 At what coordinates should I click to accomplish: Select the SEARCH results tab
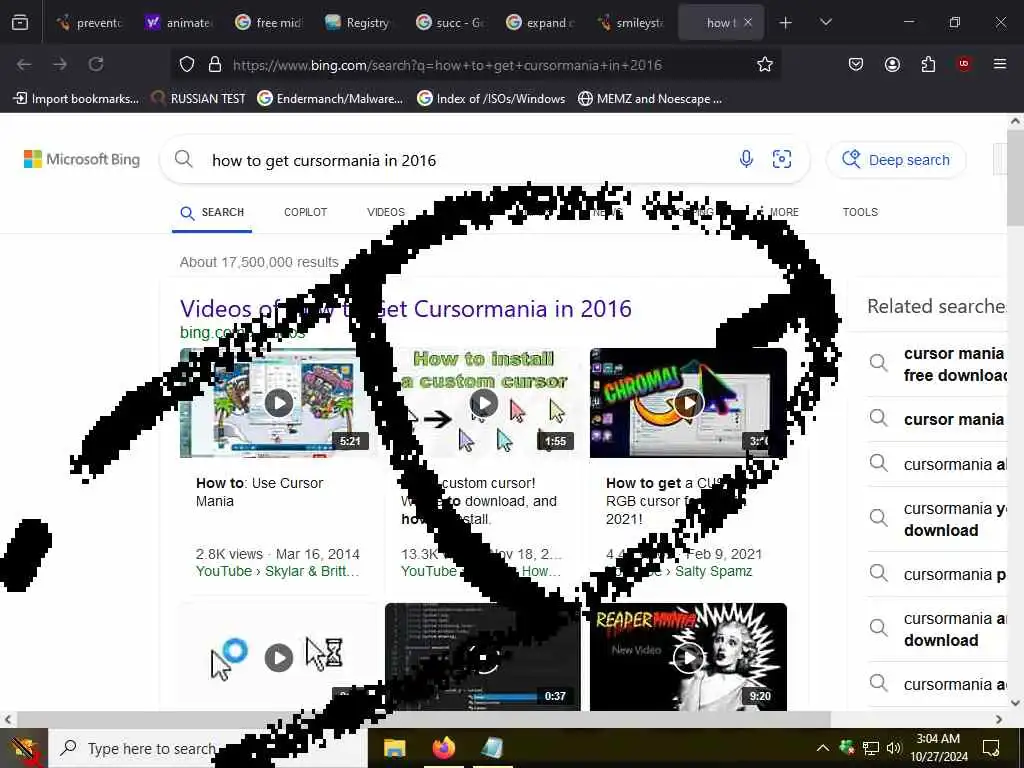[x=212, y=213]
